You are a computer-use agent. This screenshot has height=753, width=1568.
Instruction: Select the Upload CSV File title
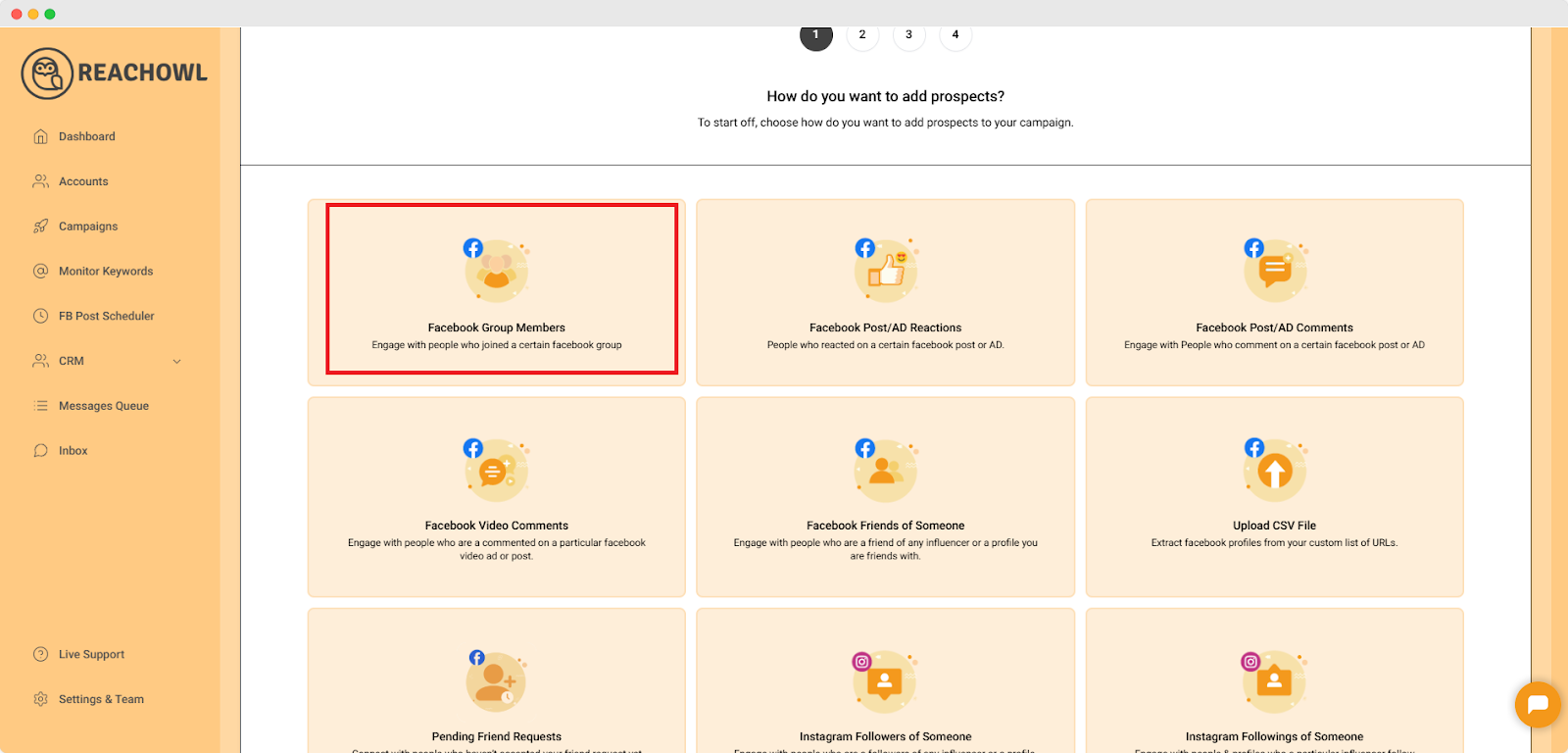pyautogui.click(x=1274, y=526)
